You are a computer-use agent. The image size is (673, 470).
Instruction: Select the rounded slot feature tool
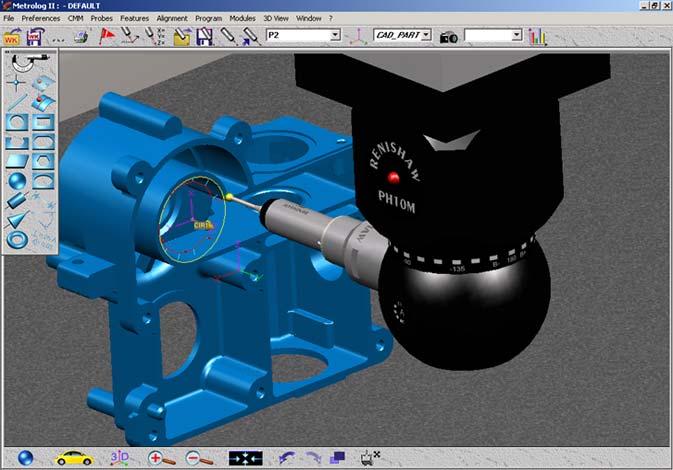pyautogui.click(x=43, y=142)
